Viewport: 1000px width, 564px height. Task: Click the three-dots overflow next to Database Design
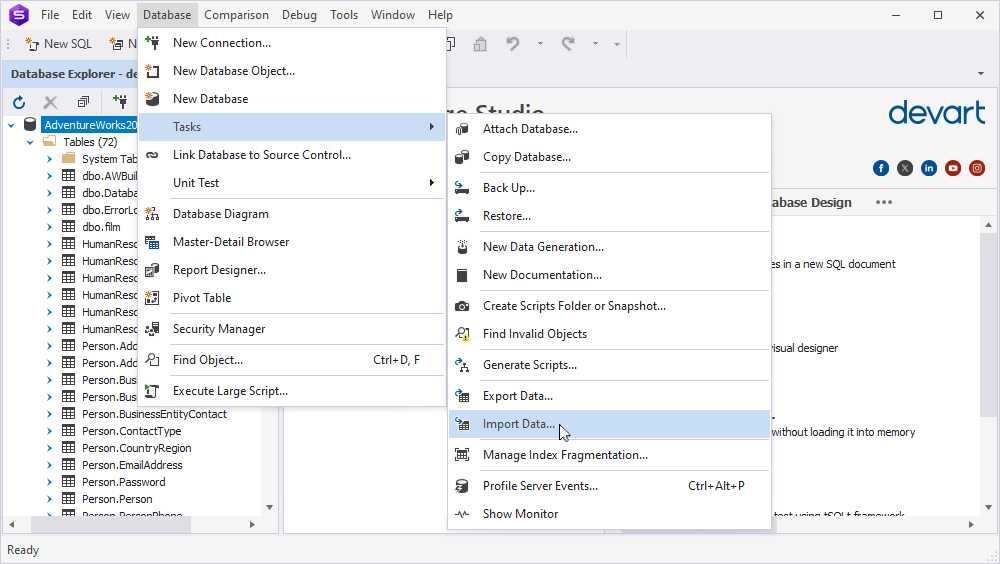[x=884, y=202]
